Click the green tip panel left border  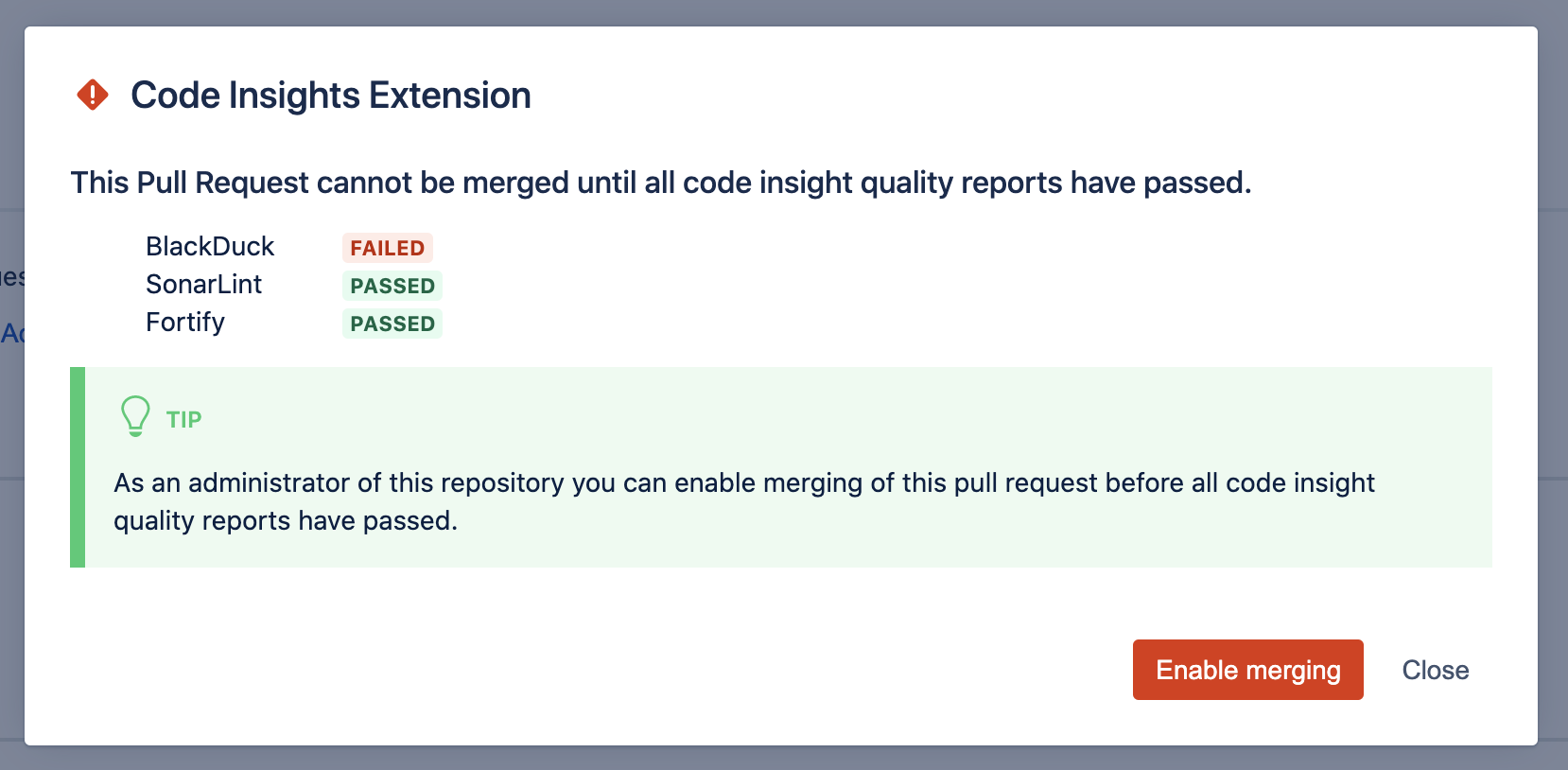point(78,467)
